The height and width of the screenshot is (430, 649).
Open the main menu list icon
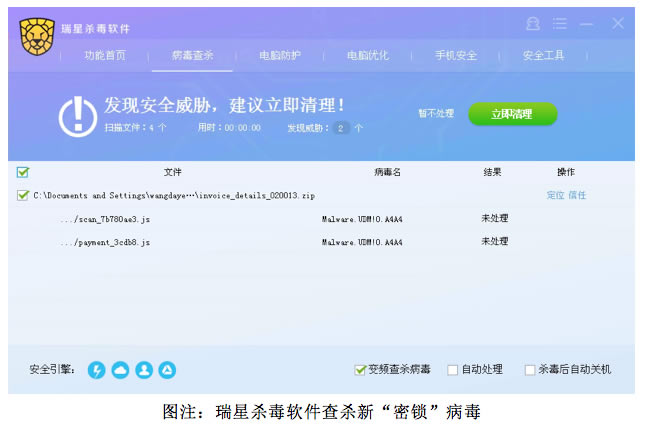click(x=560, y=24)
